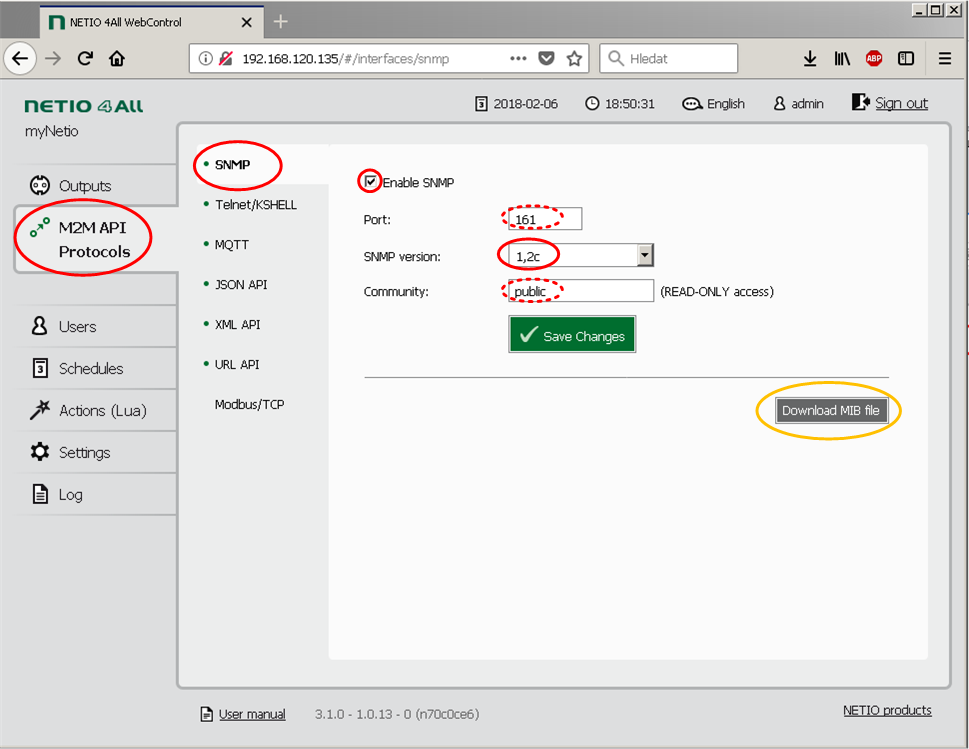This screenshot has height=749, width=969.
Task: Open the Outputs section in sidebar
Action: tap(85, 186)
